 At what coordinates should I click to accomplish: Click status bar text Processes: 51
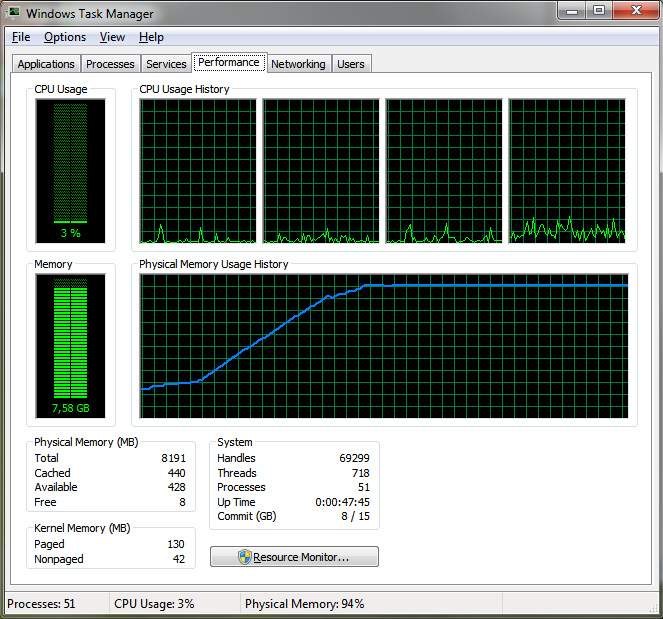(41, 604)
